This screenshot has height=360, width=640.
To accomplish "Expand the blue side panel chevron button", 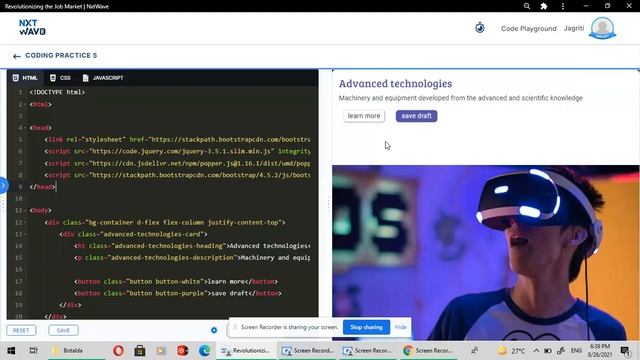I will (x=4, y=186).
